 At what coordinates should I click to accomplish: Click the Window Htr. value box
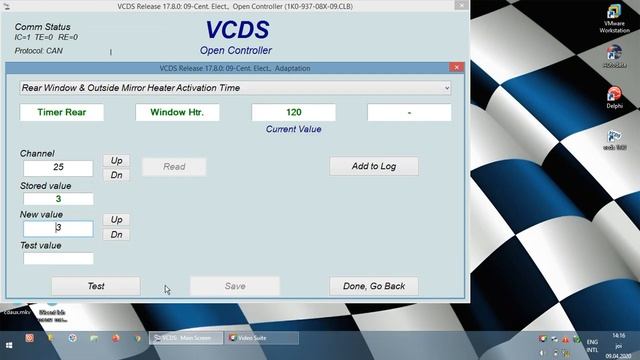point(177,112)
